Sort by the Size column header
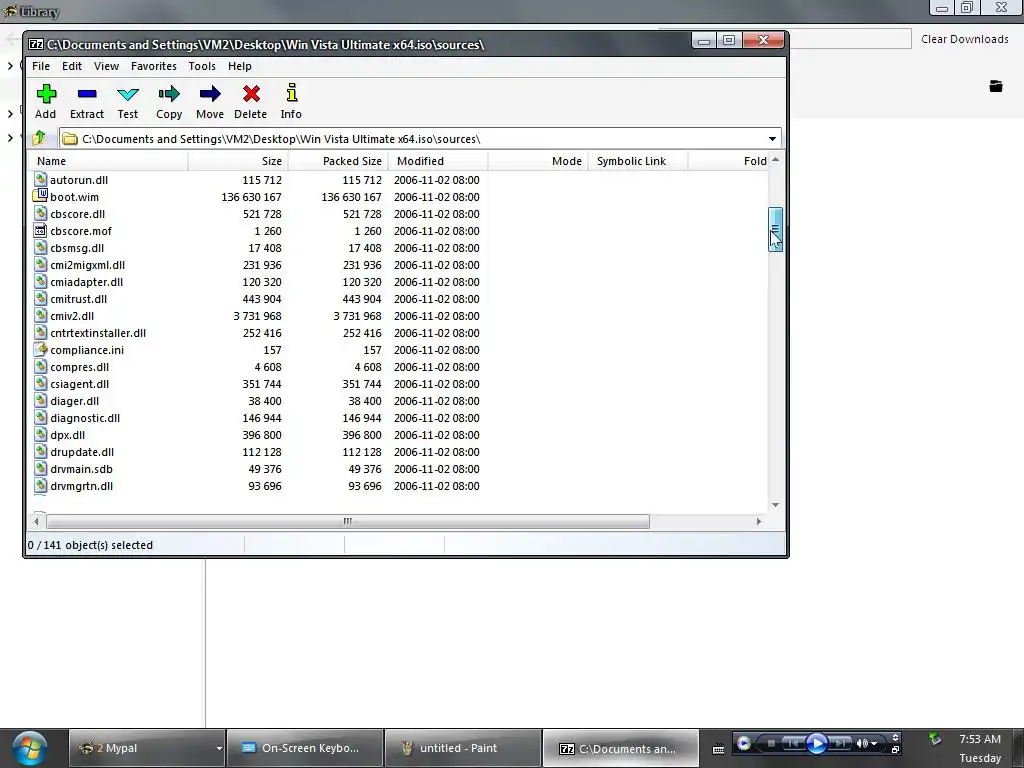The width and height of the screenshot is (1024, 768). point(238,161)
